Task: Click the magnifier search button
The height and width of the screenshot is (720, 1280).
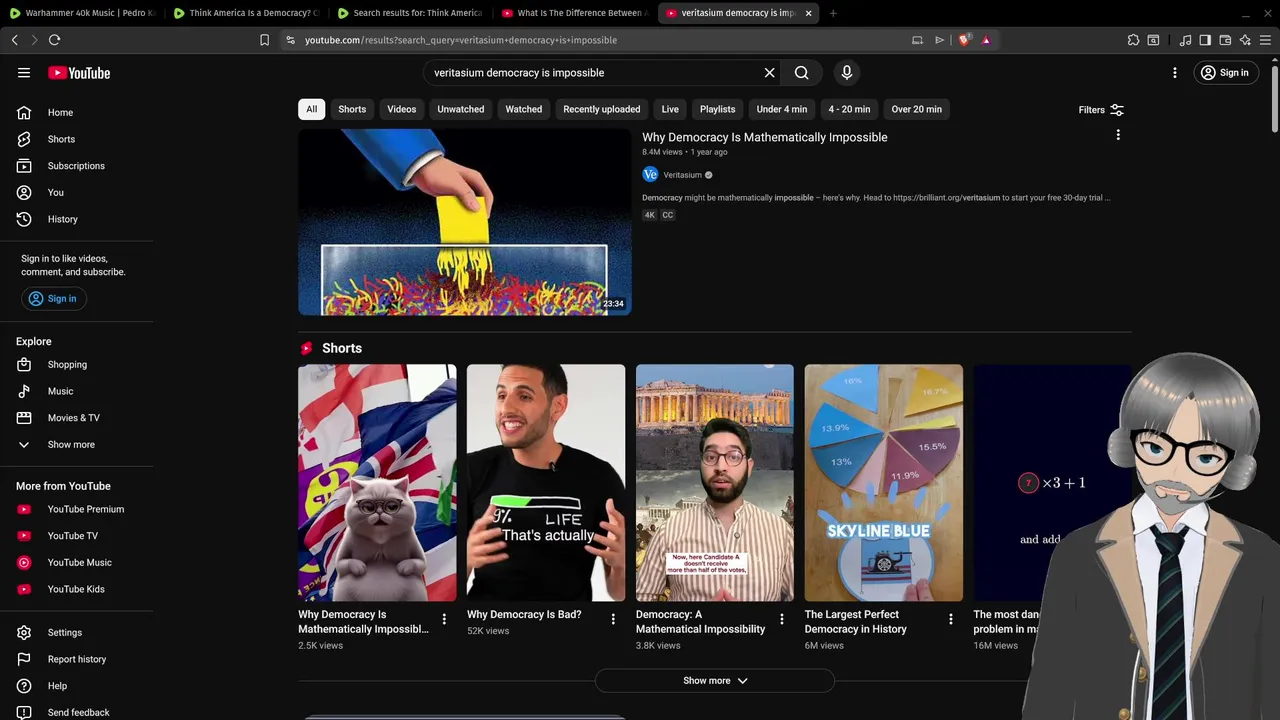Action: pos(801,73)
